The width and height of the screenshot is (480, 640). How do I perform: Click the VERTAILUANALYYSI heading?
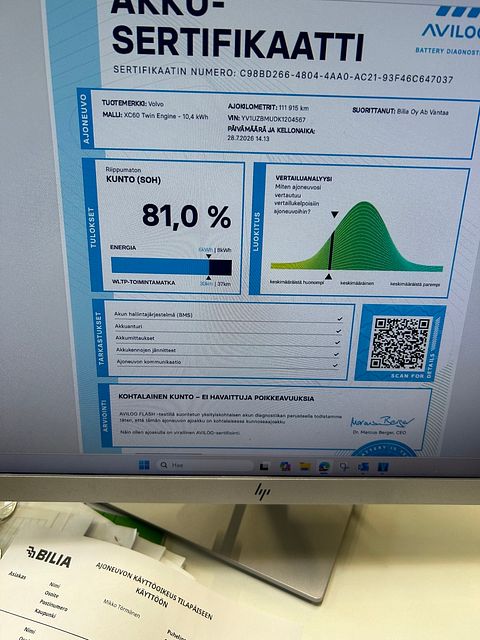tap(304, 178)
